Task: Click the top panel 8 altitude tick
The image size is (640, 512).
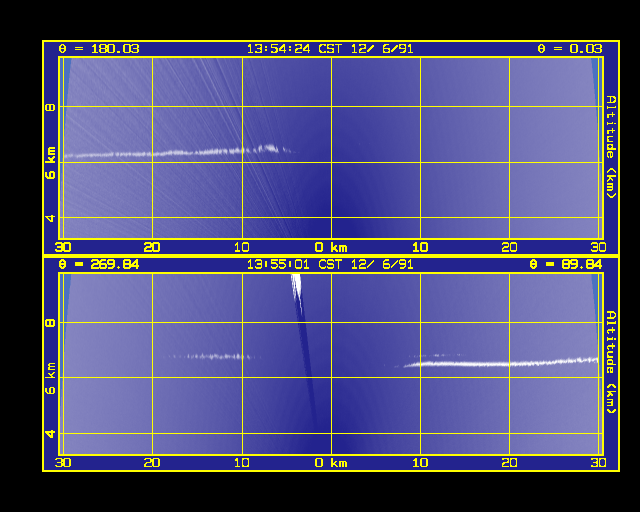Action: tap(50, 107)
